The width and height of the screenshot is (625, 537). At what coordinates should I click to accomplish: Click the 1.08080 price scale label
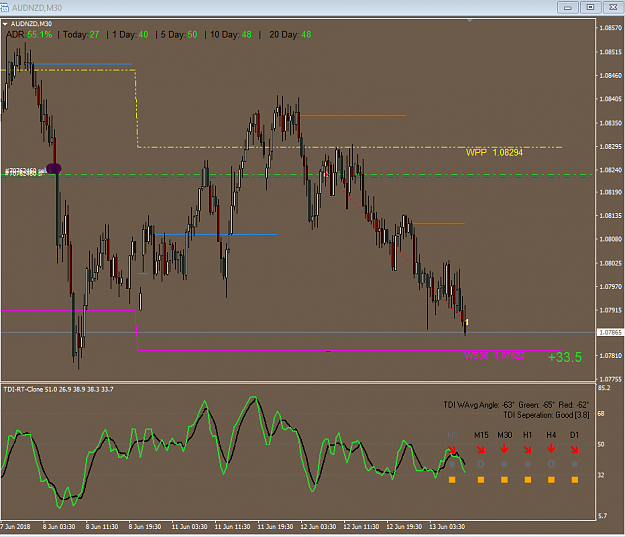611,239
